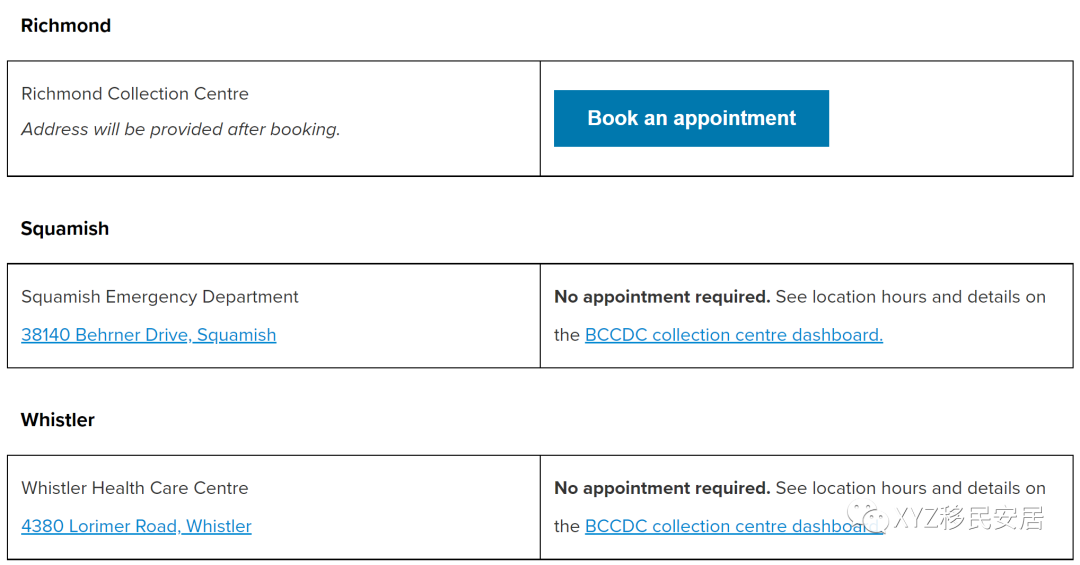Open the 4380 Lorimer Road, Whistler link

click(x=136, y=526)
